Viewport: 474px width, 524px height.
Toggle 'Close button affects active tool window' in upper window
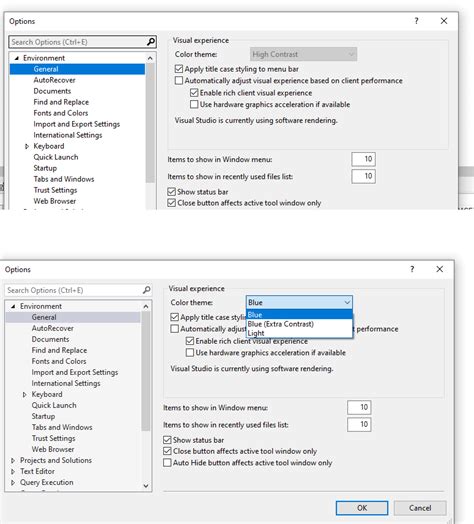[171, 203]
